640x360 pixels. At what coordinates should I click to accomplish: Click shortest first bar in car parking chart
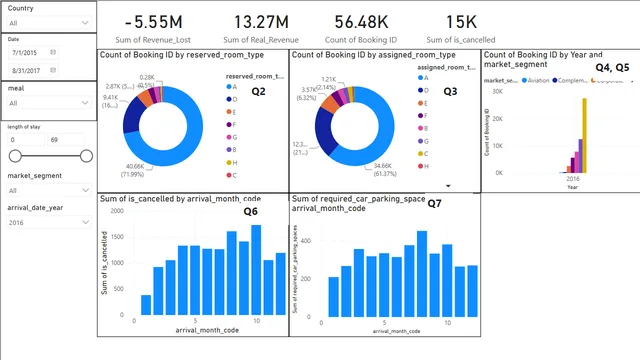(x=333, y=297)
